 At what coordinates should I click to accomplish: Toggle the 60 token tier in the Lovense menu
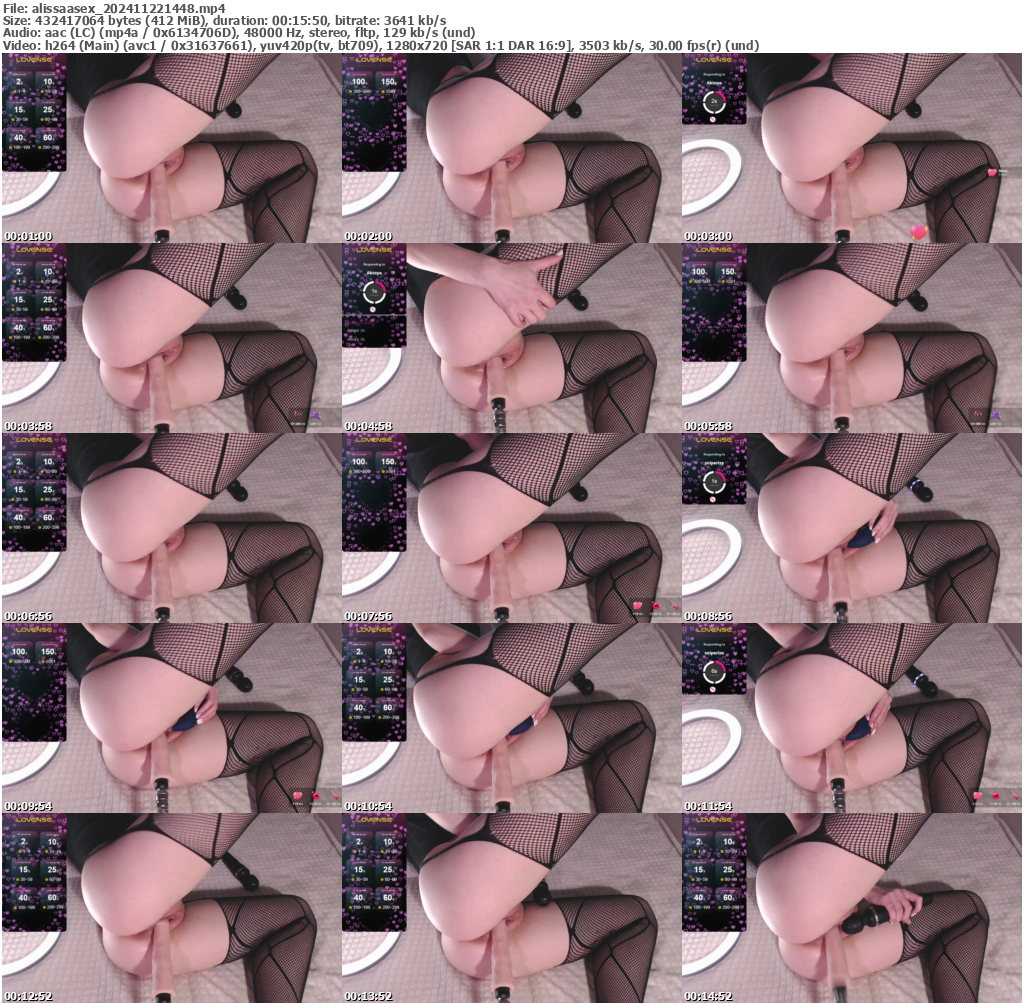pos(49,136)
